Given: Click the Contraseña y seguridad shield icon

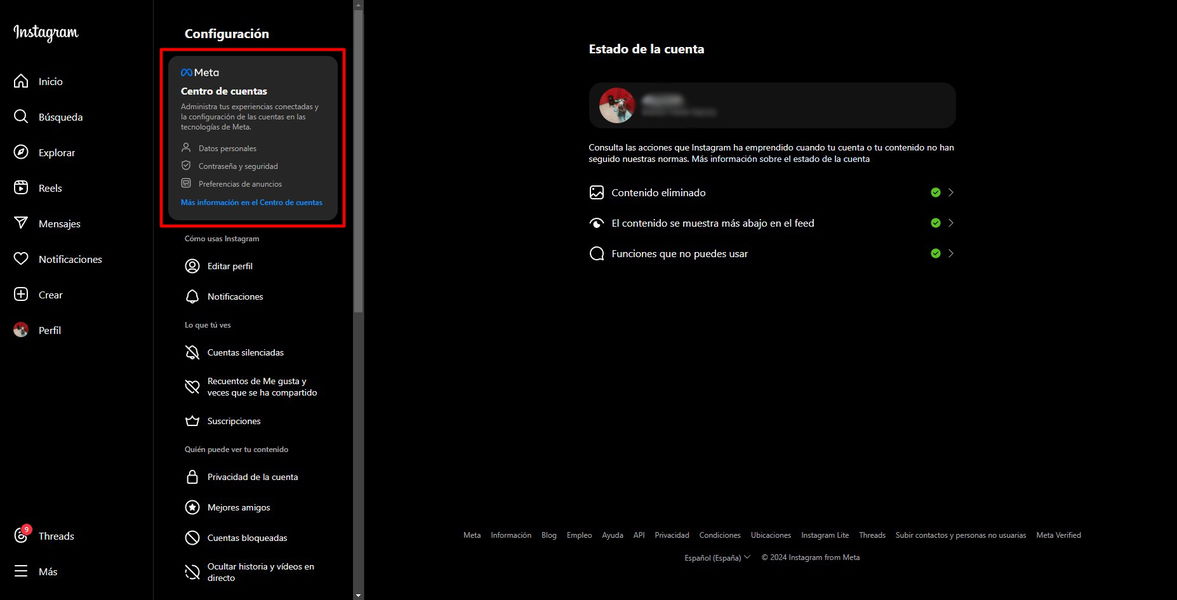Looking at the screenshot, I should [x=186, y=166].
